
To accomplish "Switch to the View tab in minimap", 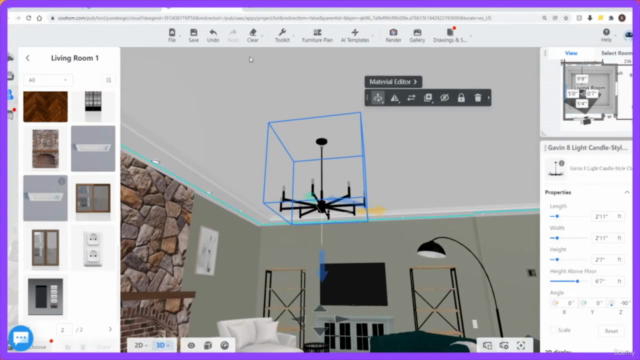I will [x=571, y=53].
